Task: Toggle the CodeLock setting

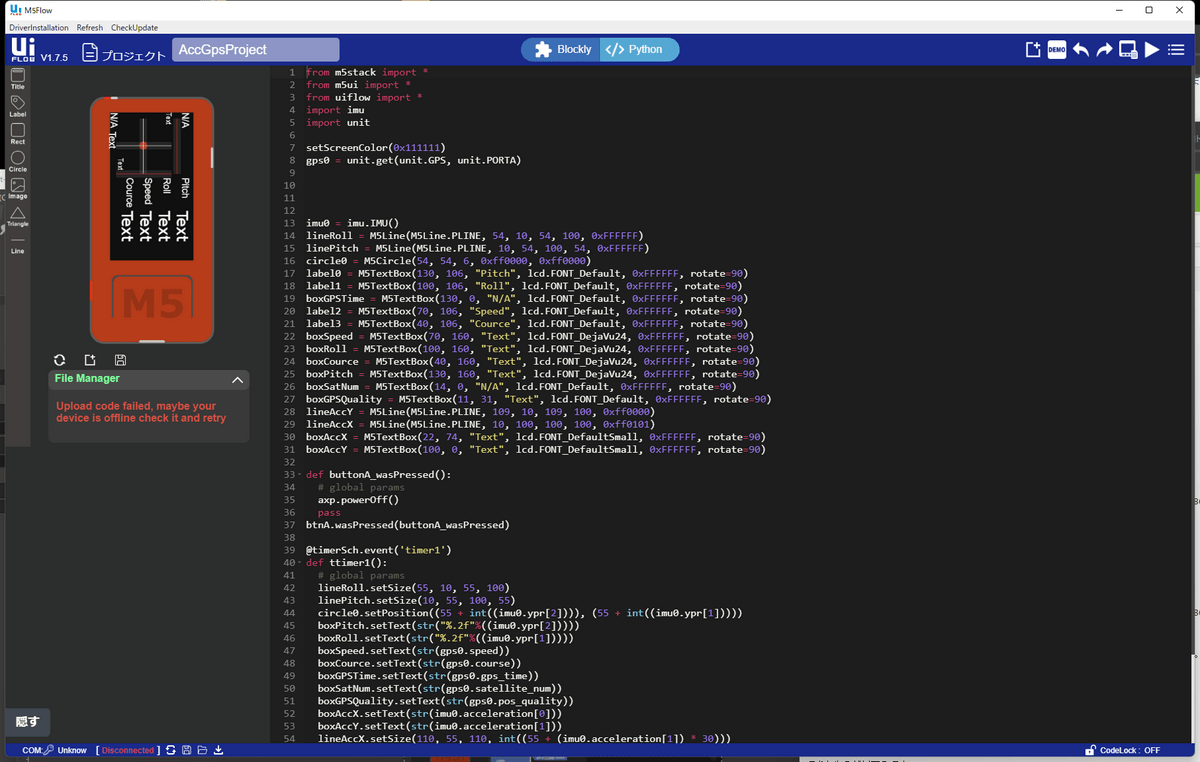Action: point(1122,750)
